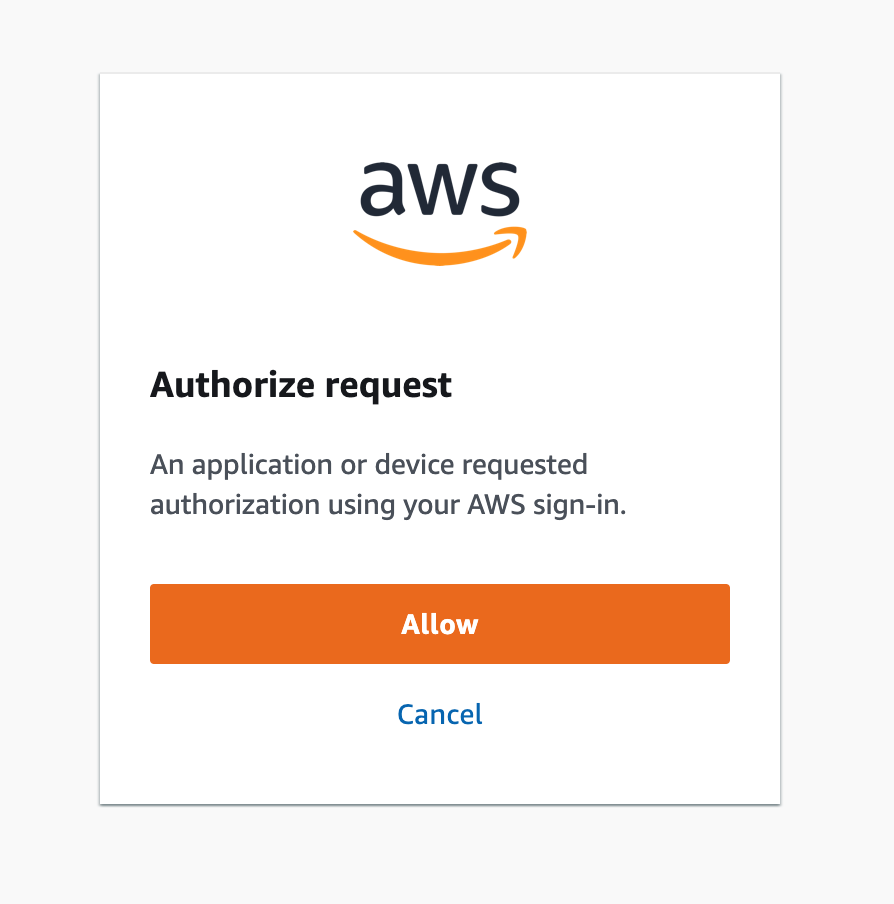Select the 'Authorize request' heading
Image resolution: width=894 pixels, height=904 pixels.
point(301,384)
